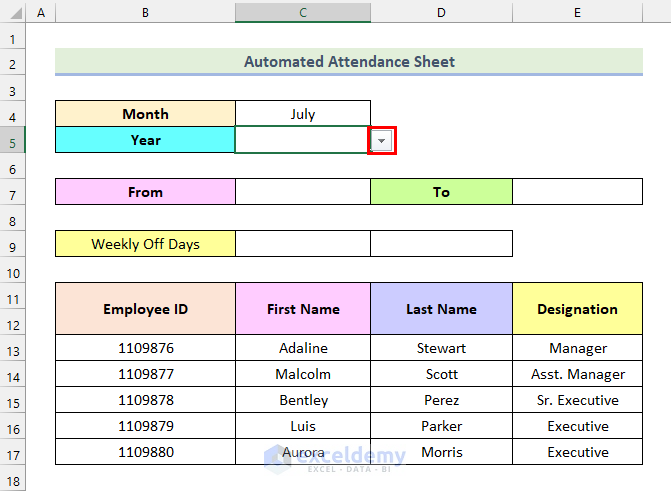Image resolution: width=671 pixels, height=491 pixels.
Task: Select the empty From date cell
Action: 303,192
